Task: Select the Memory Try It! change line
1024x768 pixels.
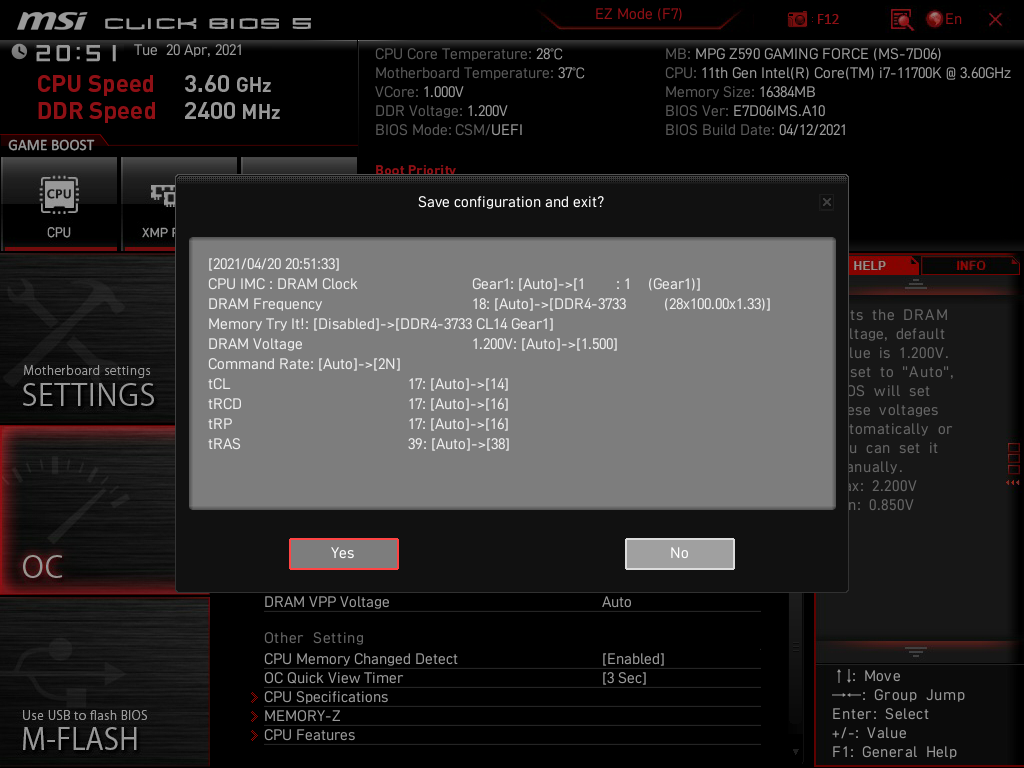Action: point(381,324)
